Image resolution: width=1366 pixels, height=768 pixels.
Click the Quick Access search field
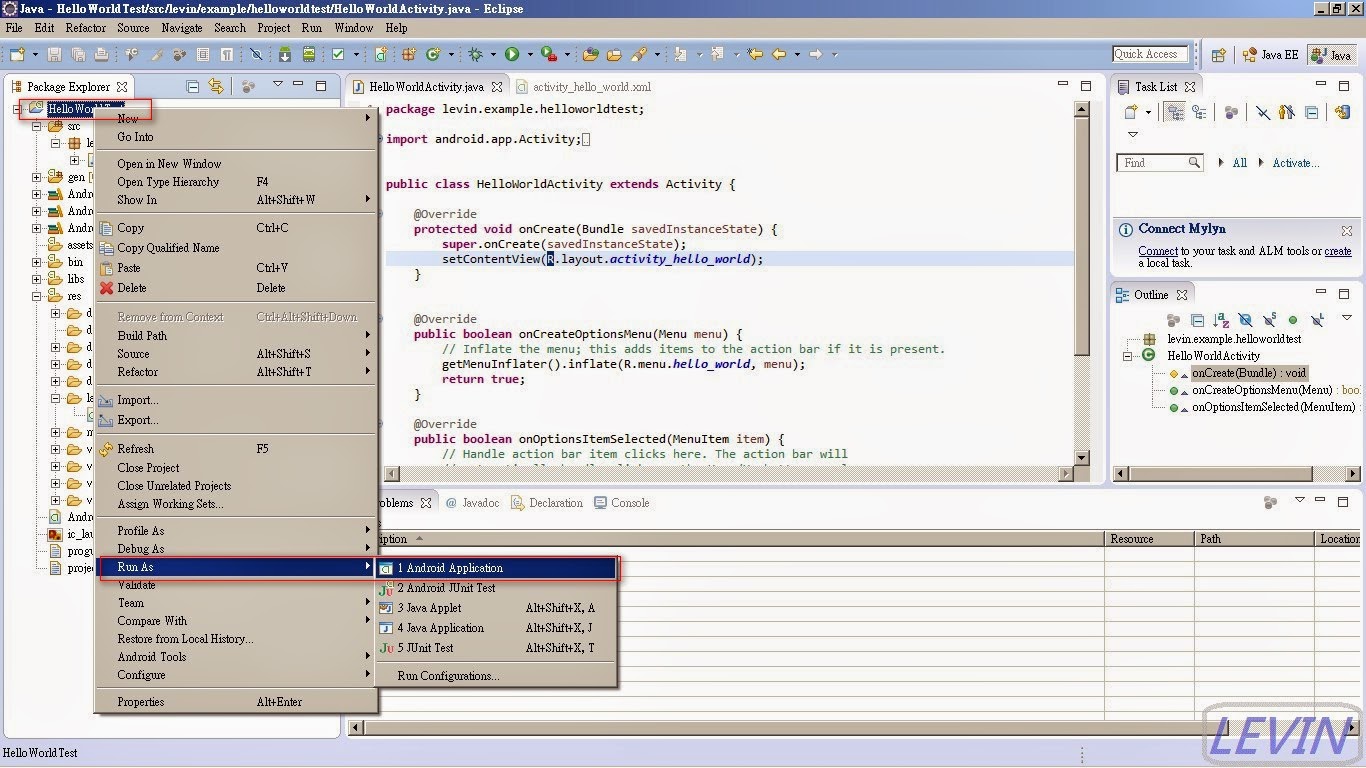pos(1151,54)
